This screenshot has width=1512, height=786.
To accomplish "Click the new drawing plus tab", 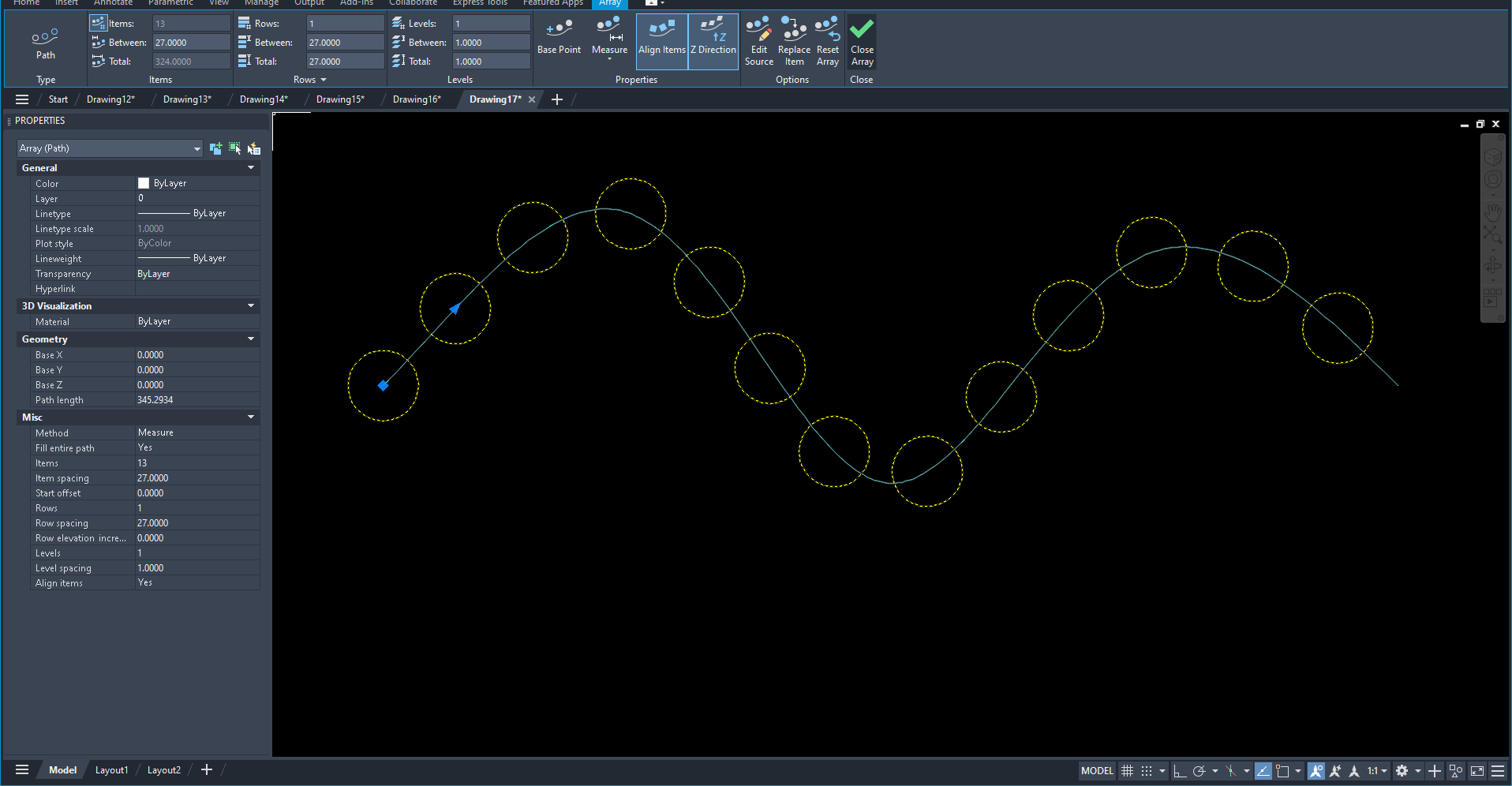I will pos(557,99).
